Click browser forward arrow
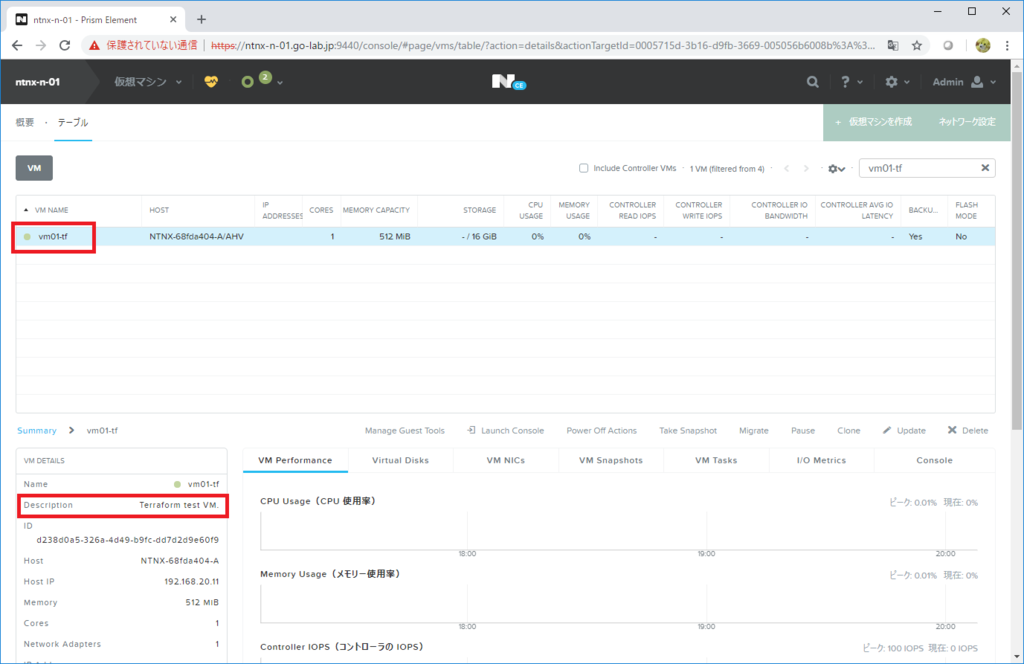The height and width of the screenshot is (664, 1024). (40, 45)
